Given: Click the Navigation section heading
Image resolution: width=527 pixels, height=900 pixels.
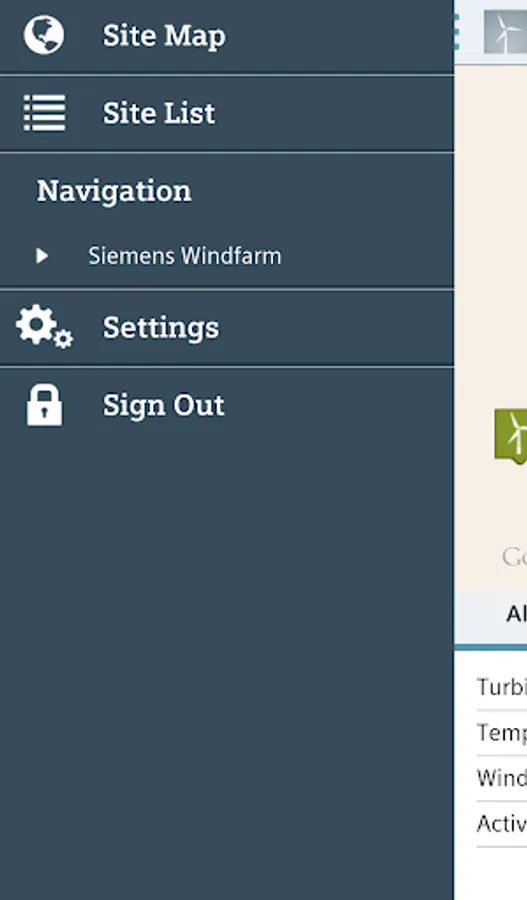Looking at the screenshot, I should tap(114, 191).
